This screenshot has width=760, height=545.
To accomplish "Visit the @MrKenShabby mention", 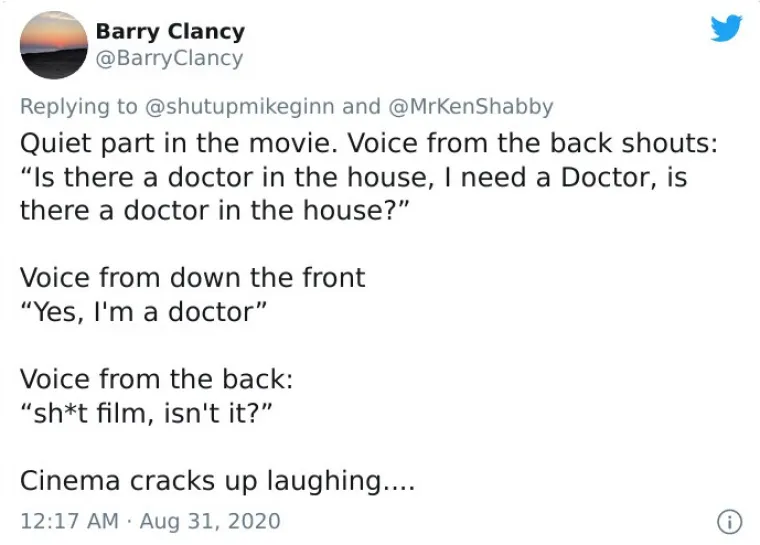I will click(x=471, y=107).
